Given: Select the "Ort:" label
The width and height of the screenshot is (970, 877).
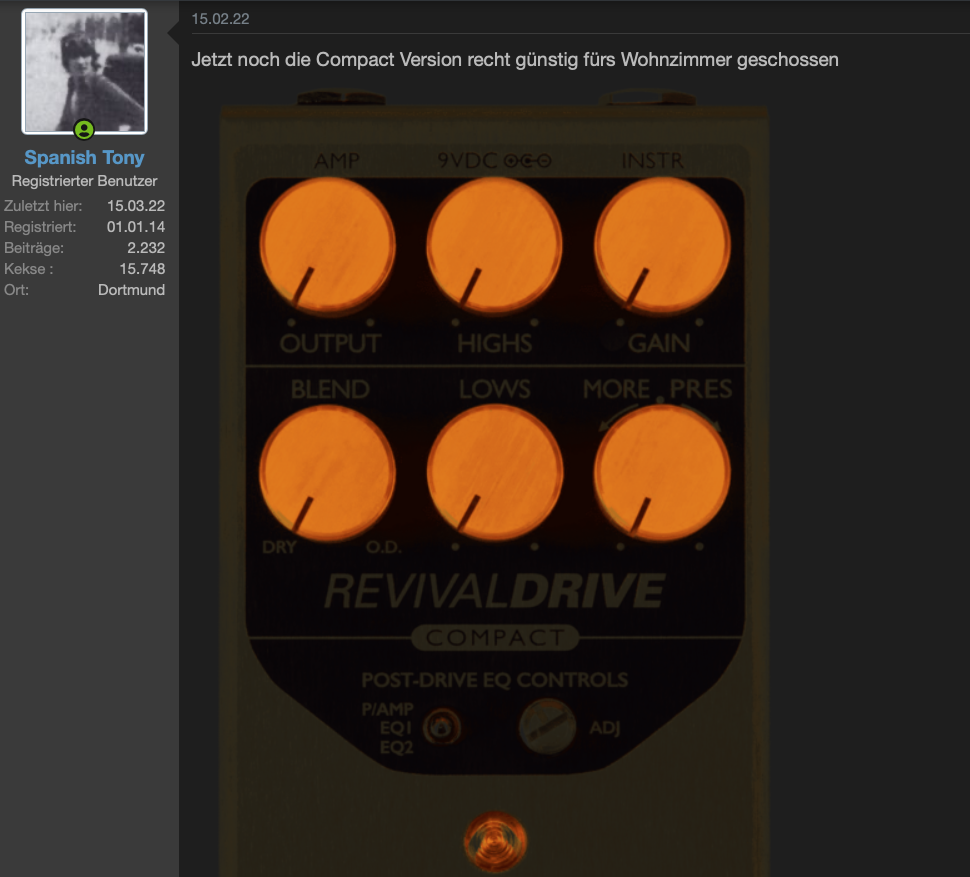Looking at the screenshot, I should tap(16, 290).
